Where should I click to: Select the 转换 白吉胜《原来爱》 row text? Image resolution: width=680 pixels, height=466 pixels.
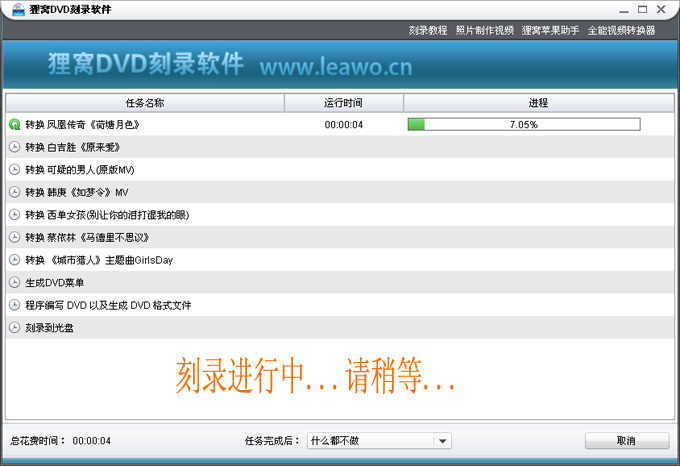[73, 147]
